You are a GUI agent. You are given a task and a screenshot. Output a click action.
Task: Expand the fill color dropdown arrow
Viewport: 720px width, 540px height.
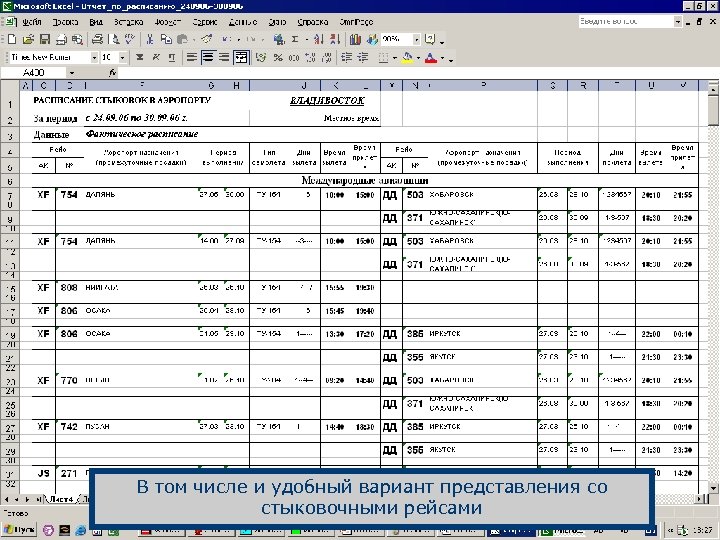tap(418, 58)
